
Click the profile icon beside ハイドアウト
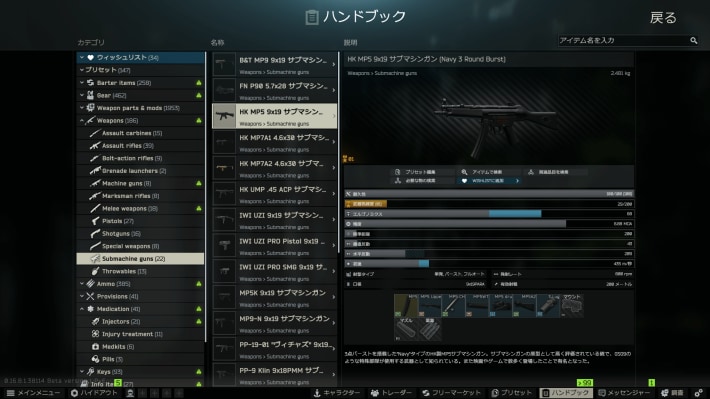coord(130,393)
